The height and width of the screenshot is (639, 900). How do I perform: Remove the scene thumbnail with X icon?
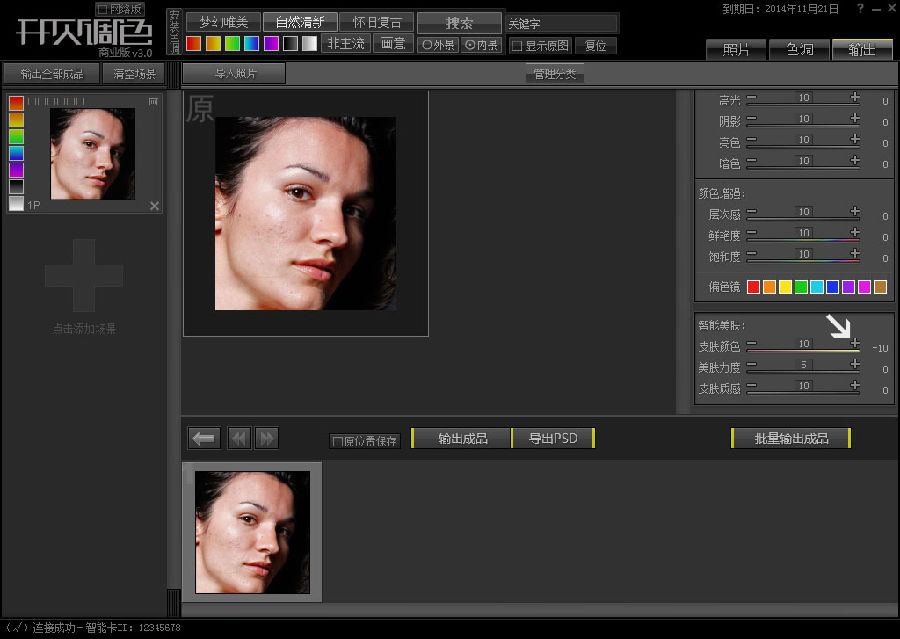click(x=154, y=206)
